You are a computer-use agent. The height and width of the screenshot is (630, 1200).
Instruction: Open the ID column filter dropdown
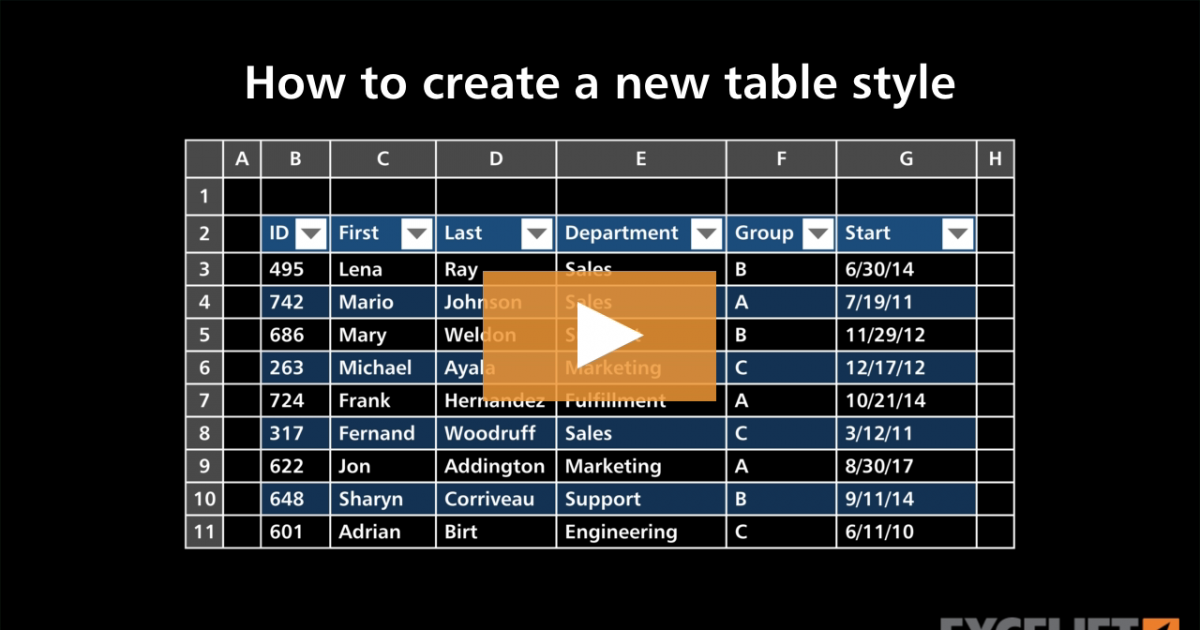pos(312,234)
